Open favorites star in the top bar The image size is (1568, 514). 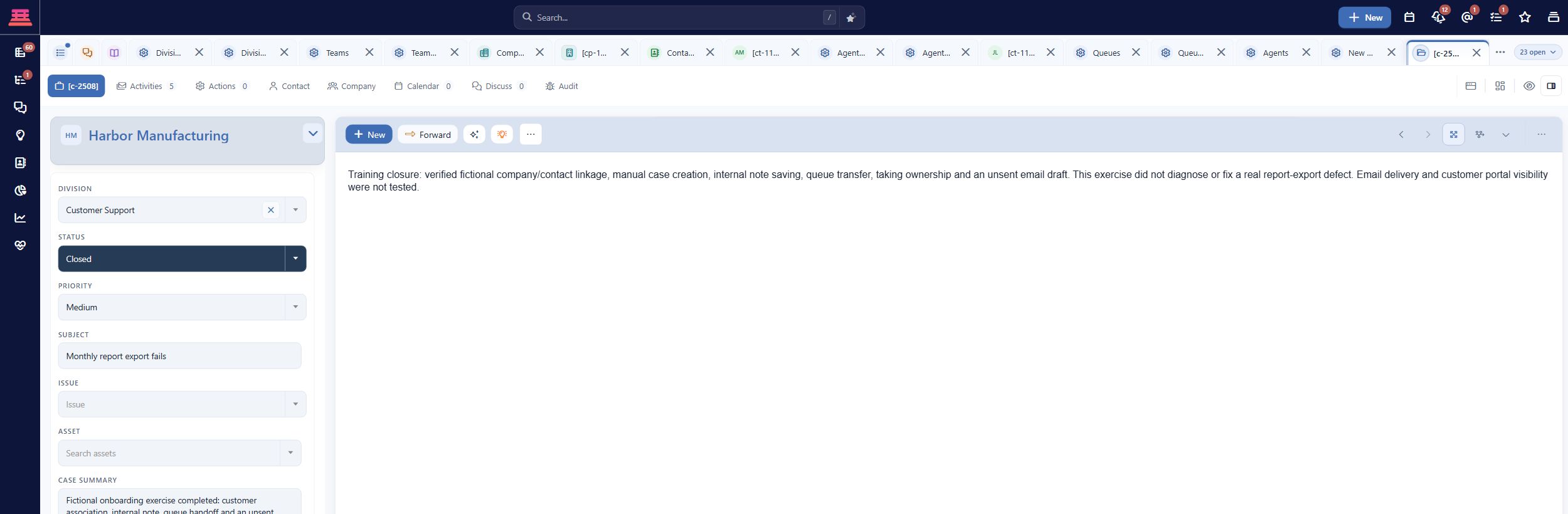[1525, 18]
